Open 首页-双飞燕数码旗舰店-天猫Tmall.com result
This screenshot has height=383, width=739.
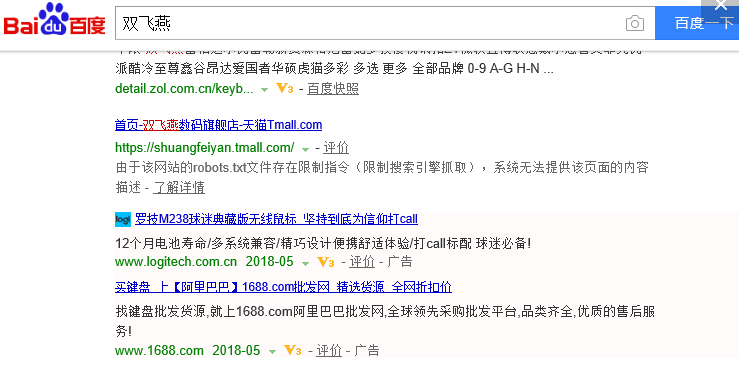point(218,125)
